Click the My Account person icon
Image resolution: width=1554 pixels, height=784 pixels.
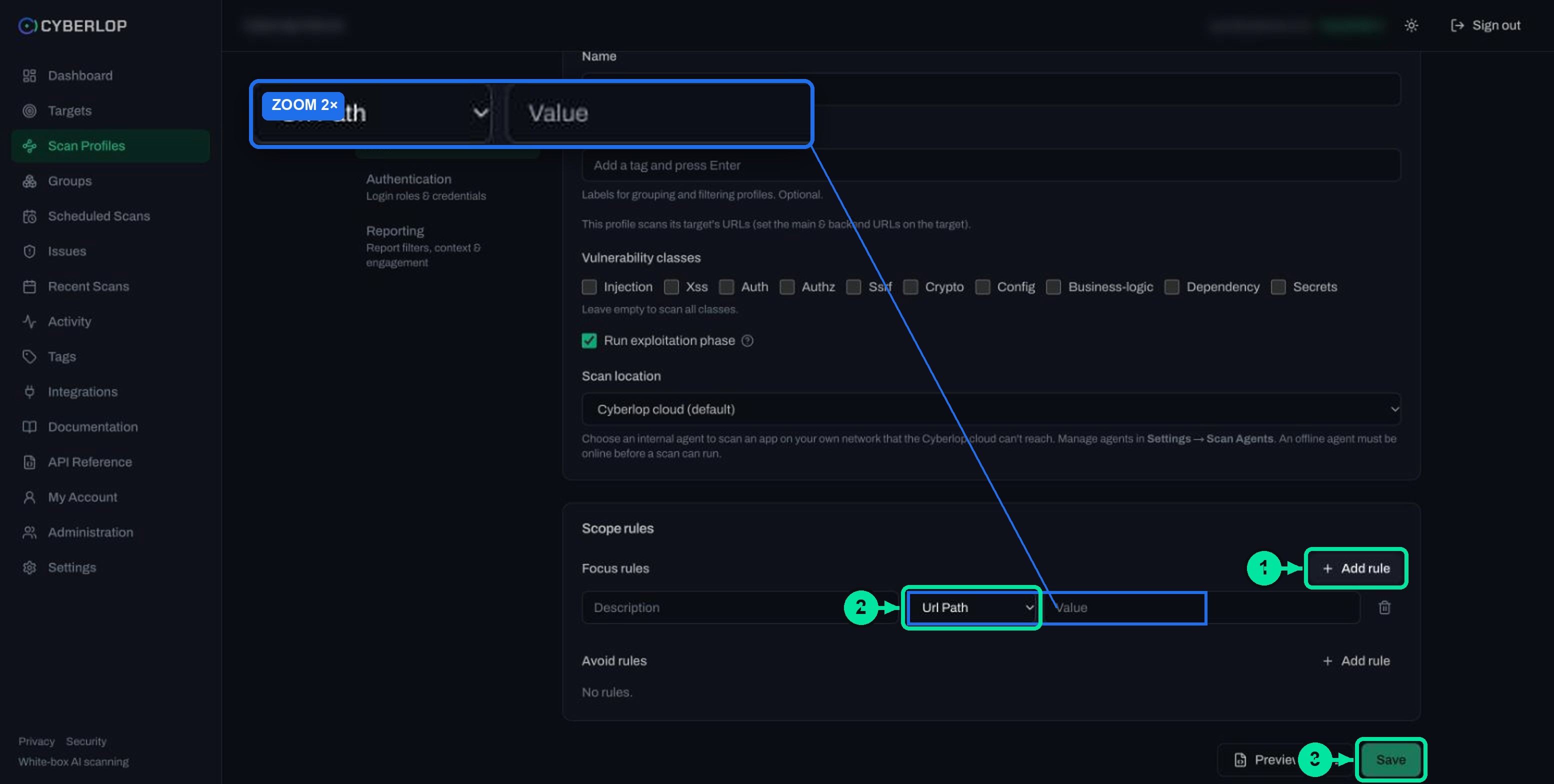(x=29, y=497)
